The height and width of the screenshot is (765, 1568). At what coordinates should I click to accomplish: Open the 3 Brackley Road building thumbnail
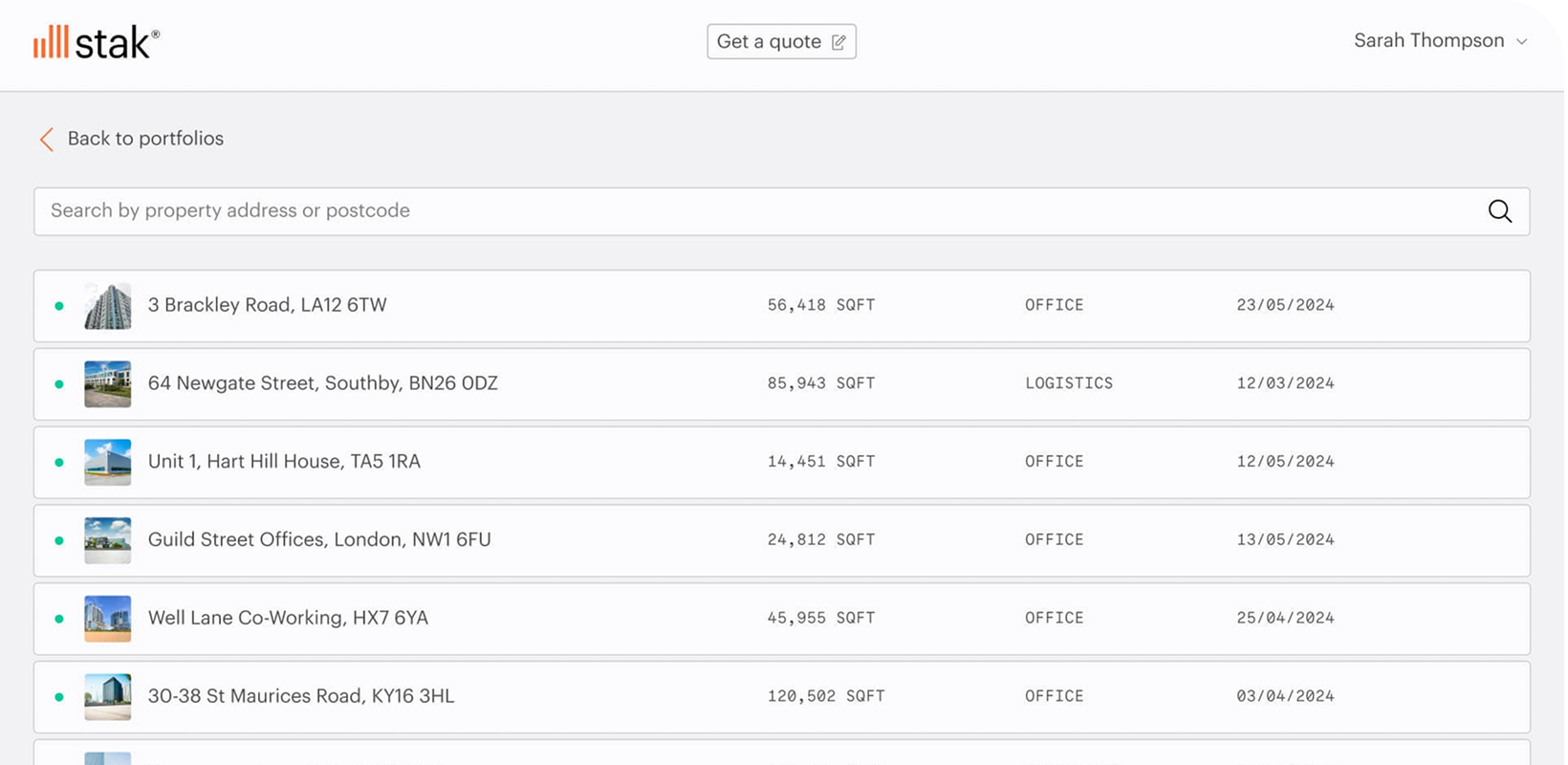coord(107,306)
